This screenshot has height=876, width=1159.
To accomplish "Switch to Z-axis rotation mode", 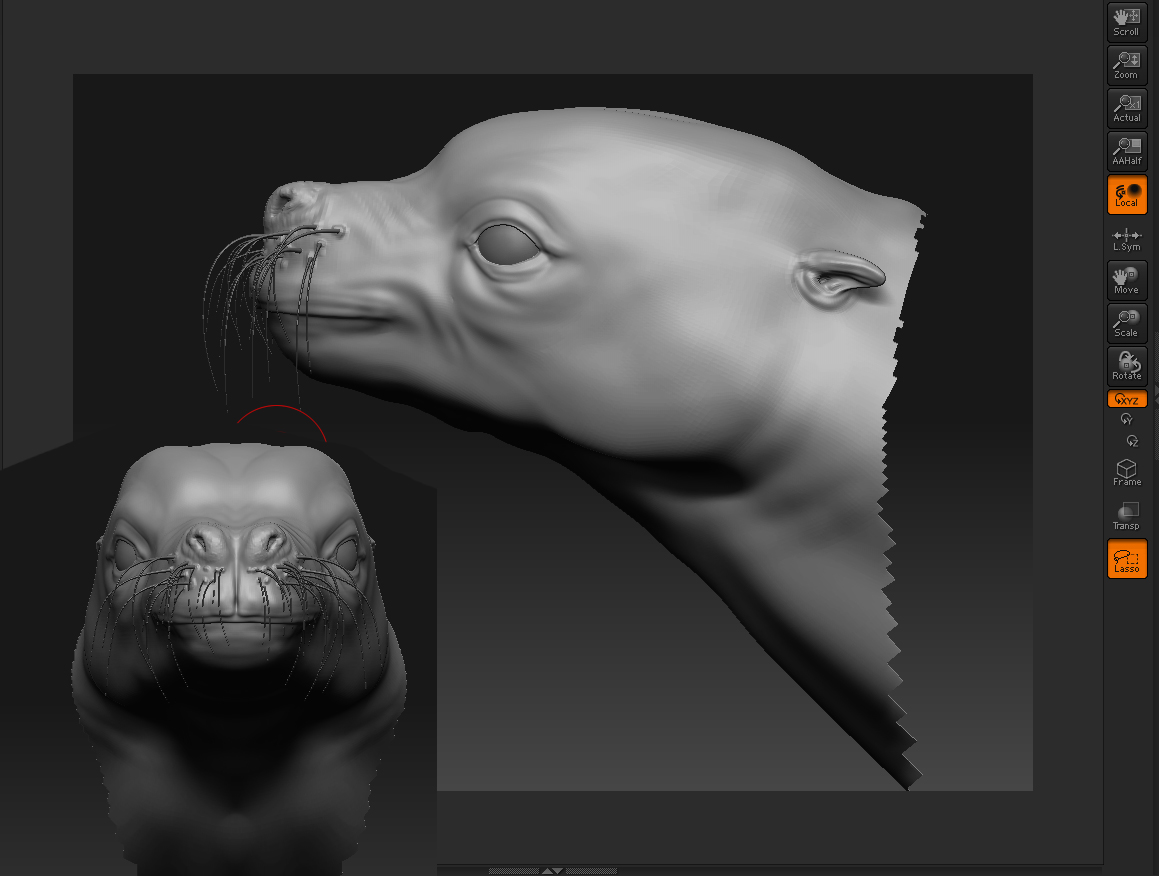I will [1132, 441].
